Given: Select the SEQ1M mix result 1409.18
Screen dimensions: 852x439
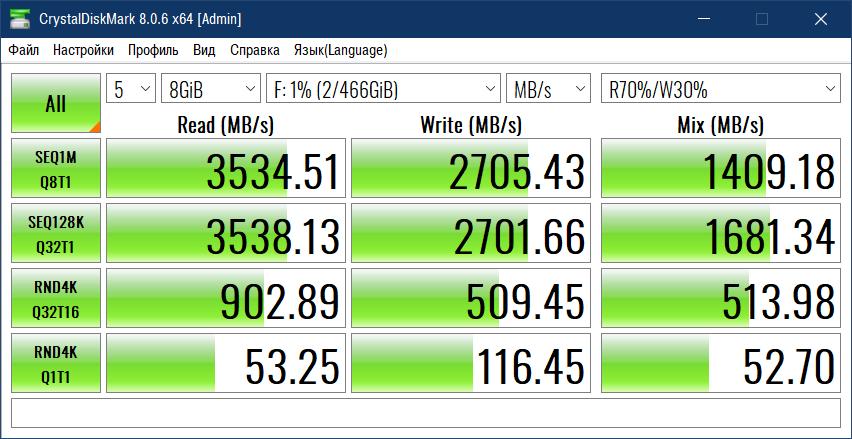Looking at the screenshot, I should (x=721, y=168).
